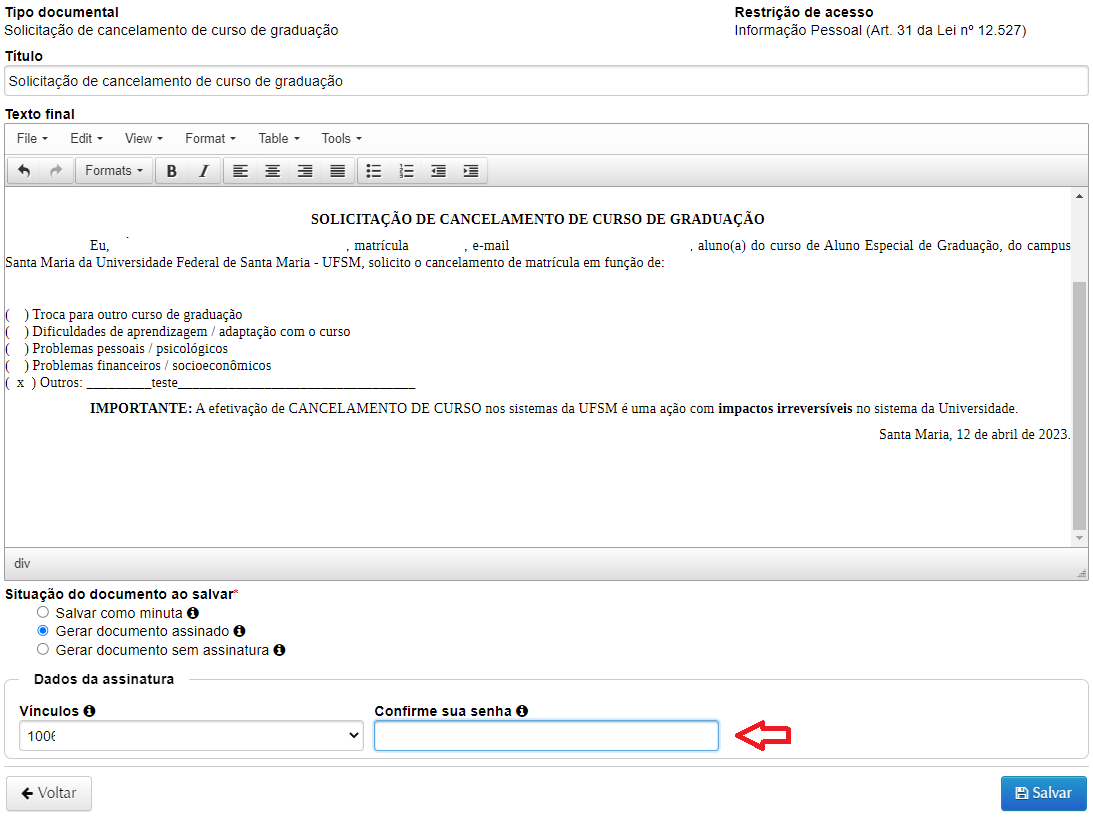This screenshot has width=1093, height=822.
Task: Insert a bullet list
Action: click(x=374, y=171)
